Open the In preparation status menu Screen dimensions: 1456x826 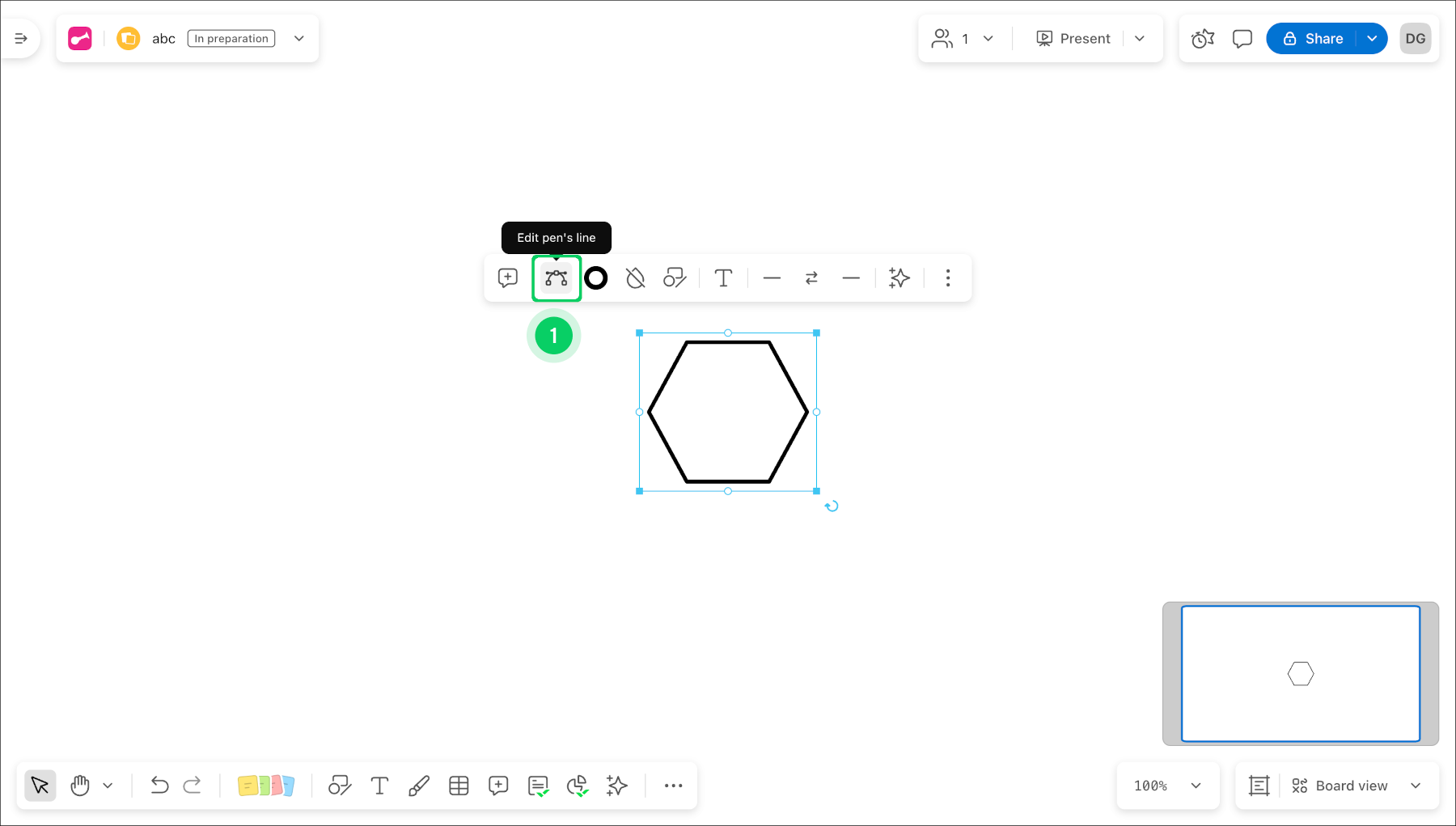click(231, 38)
